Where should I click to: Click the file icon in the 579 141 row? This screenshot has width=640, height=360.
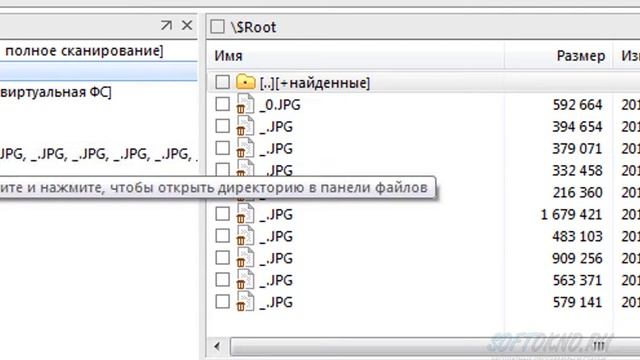[245, 302]
